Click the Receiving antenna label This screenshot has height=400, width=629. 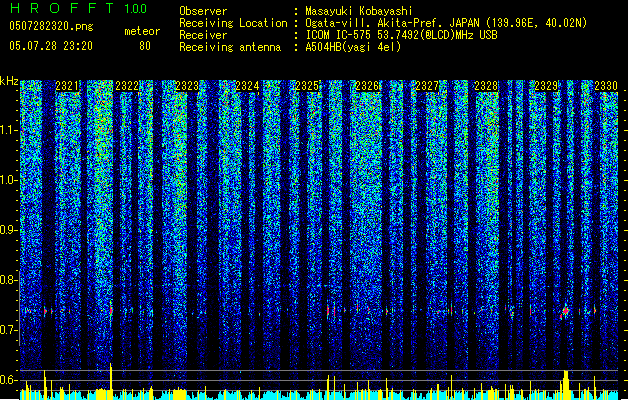pos(230,47)
